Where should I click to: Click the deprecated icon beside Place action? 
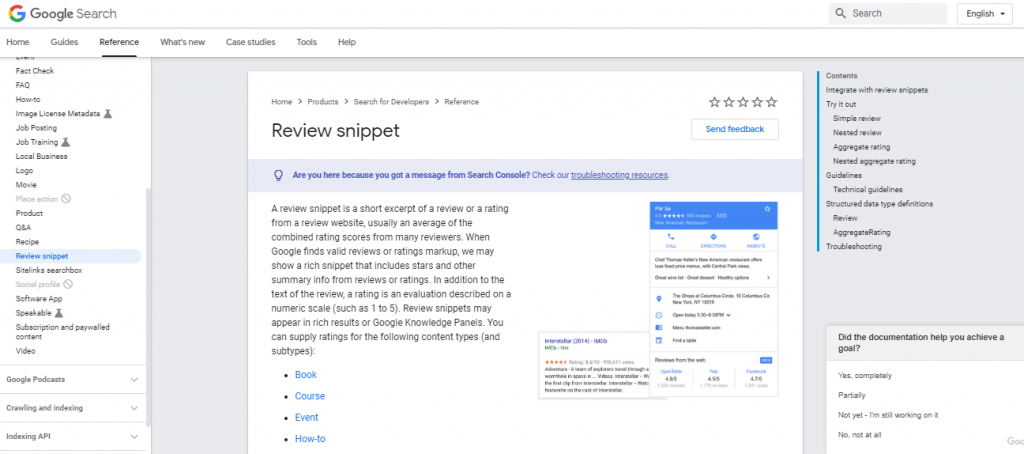(66, 199)
